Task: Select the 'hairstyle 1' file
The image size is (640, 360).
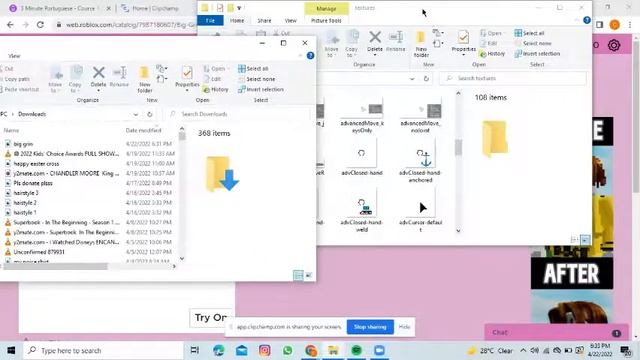Action: 24,213
